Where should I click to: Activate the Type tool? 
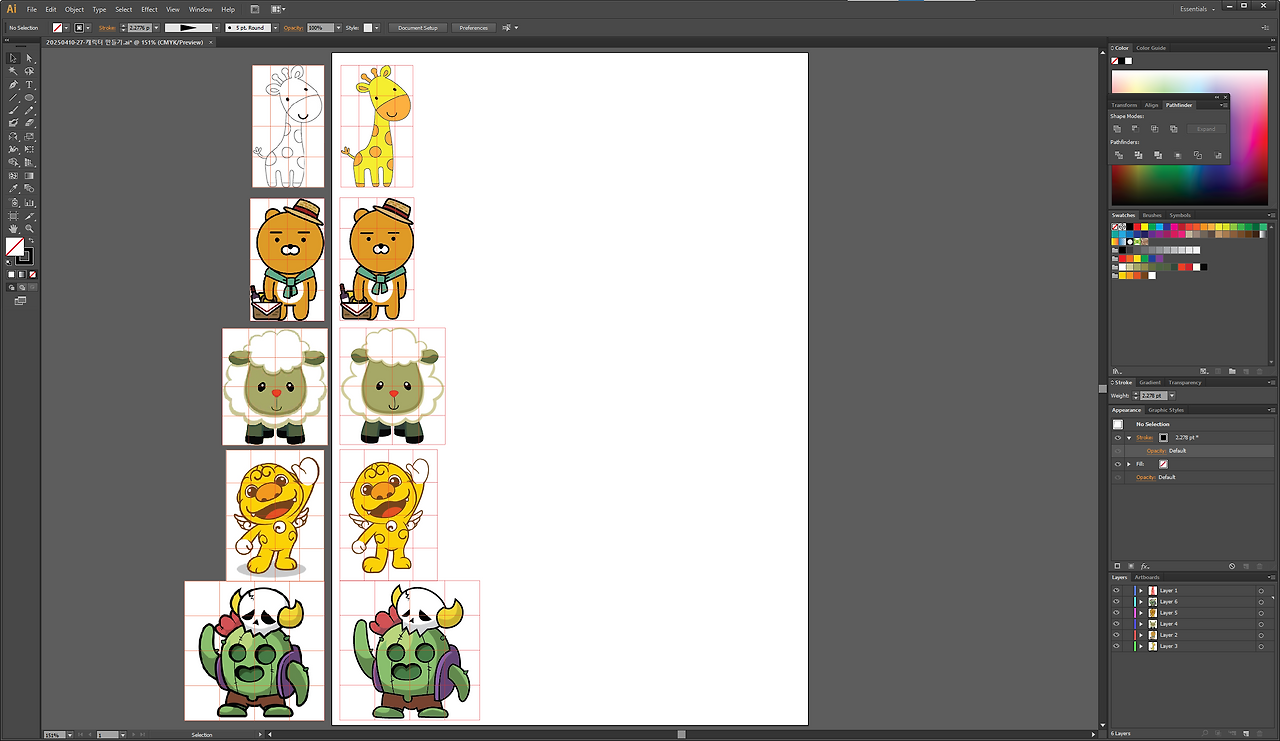(29, 84)
